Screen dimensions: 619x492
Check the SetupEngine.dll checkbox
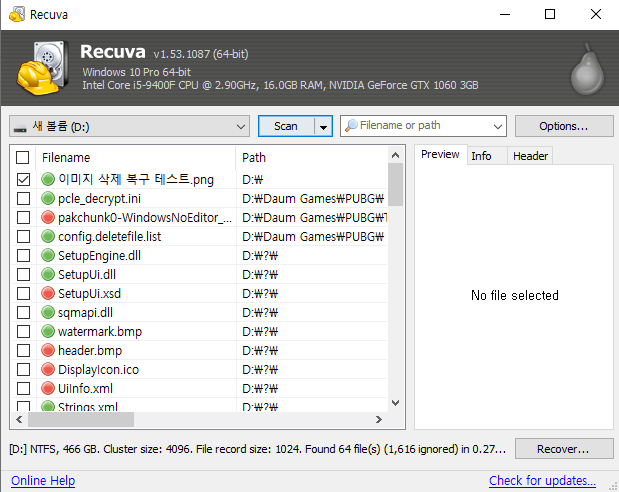click(x=23, y=255)
